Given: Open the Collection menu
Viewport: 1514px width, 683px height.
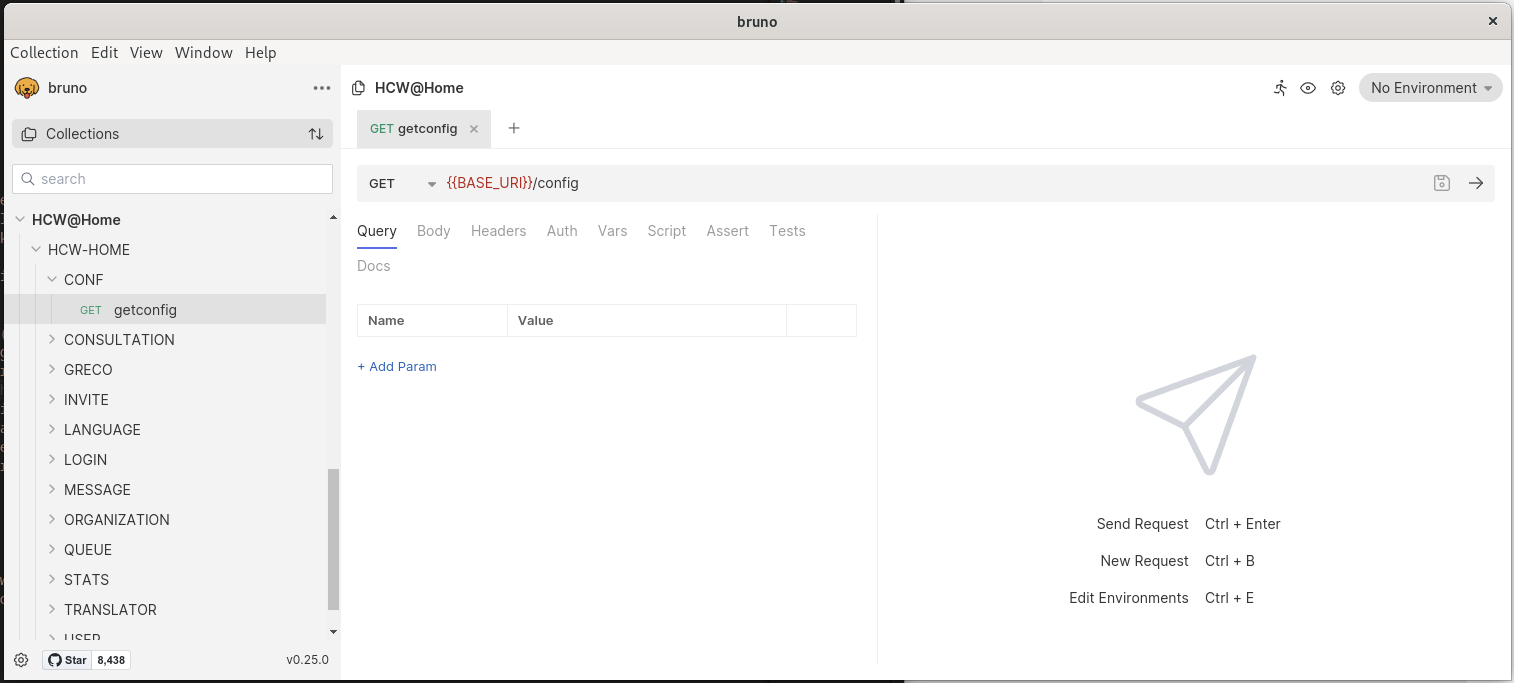Looking at the screenshot, I should [44, 53].
